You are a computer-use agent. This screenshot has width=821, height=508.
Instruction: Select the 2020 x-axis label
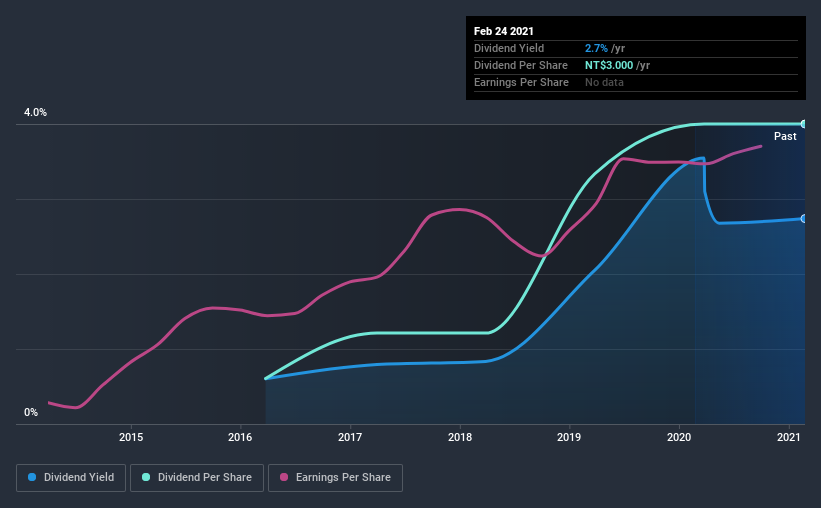679,437
